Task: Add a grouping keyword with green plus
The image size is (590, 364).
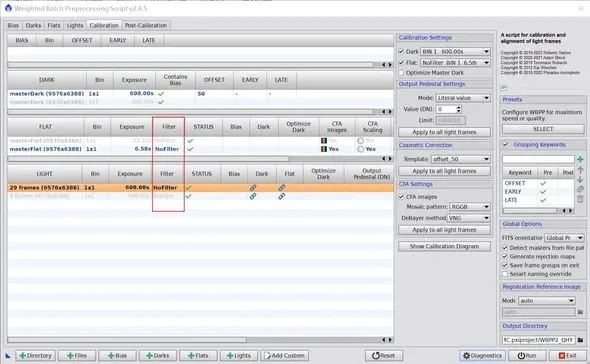Action: (x=580, y=160)
